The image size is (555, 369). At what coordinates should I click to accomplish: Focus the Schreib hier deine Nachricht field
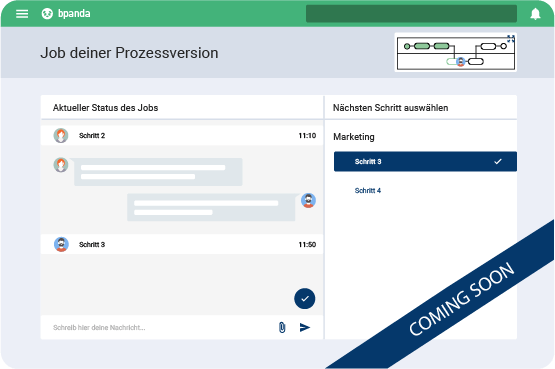coord(159,328)
